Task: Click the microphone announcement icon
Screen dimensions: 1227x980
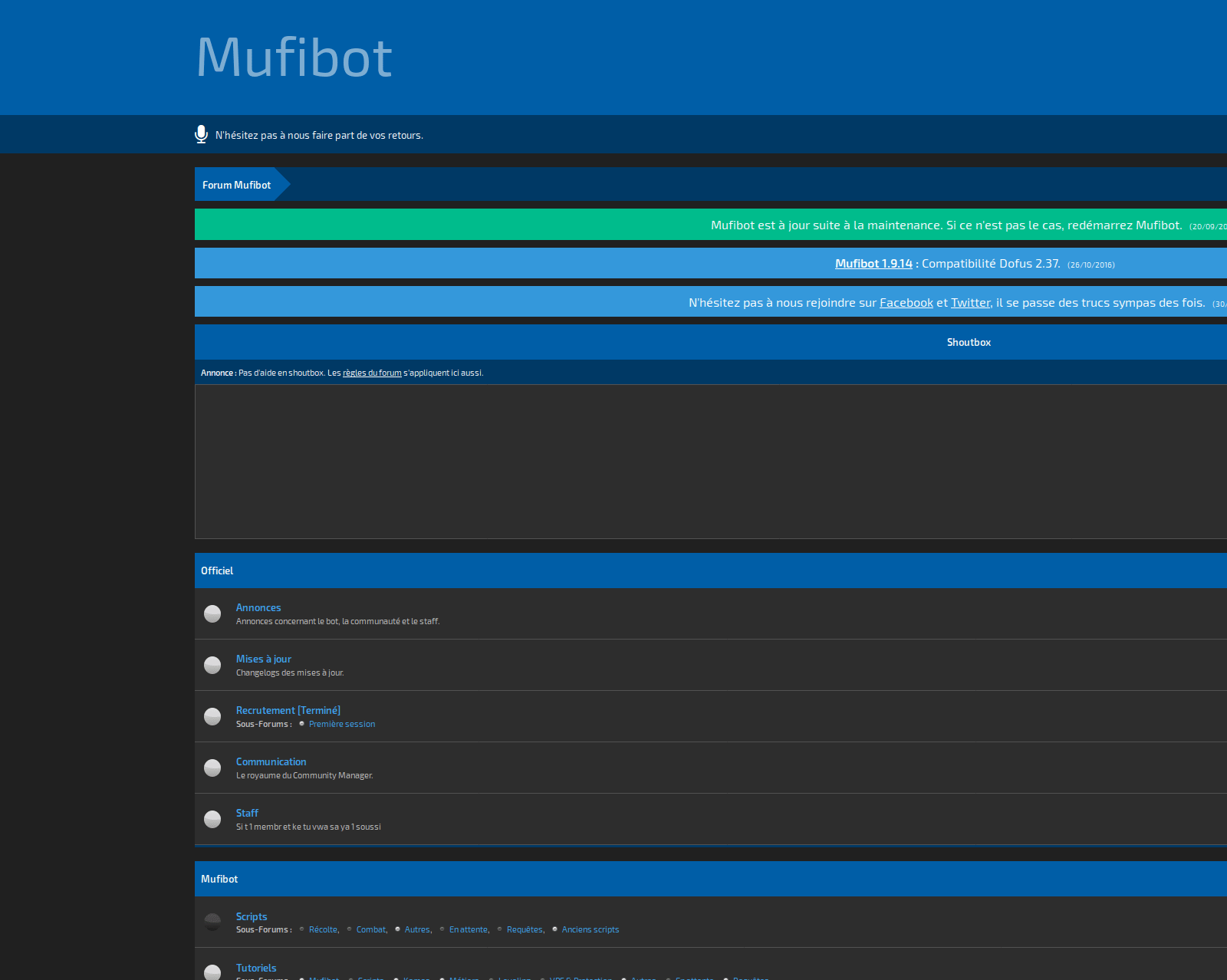Action: pos(201,134)
